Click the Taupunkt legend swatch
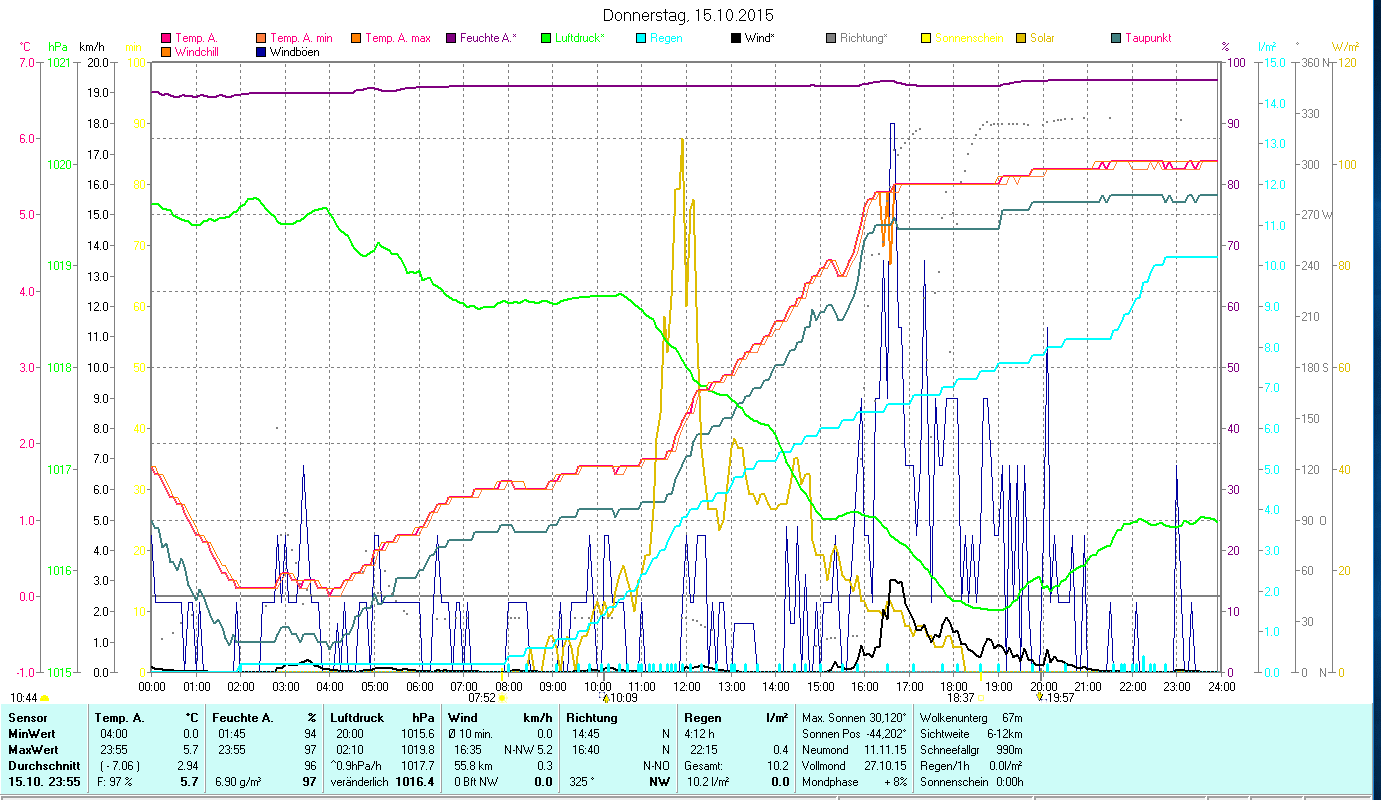Image resolution: width=1381 pixels, height=800 pixels. (1115, 38)
